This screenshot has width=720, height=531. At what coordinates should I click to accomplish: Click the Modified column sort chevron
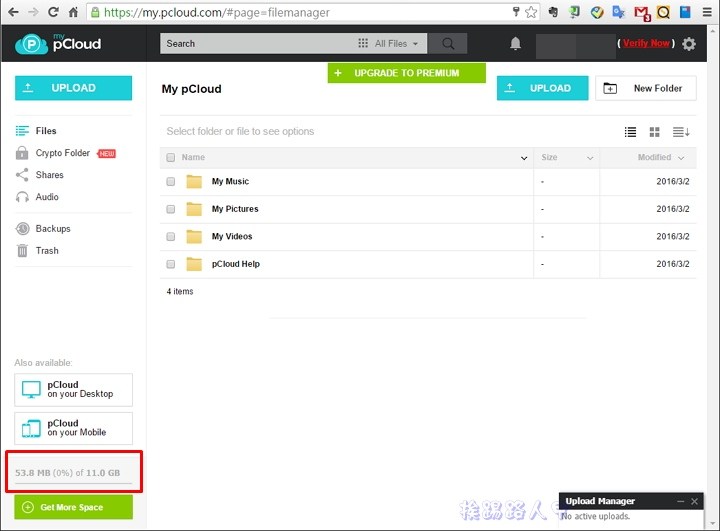pyautogui.click(x=681, y=158)
